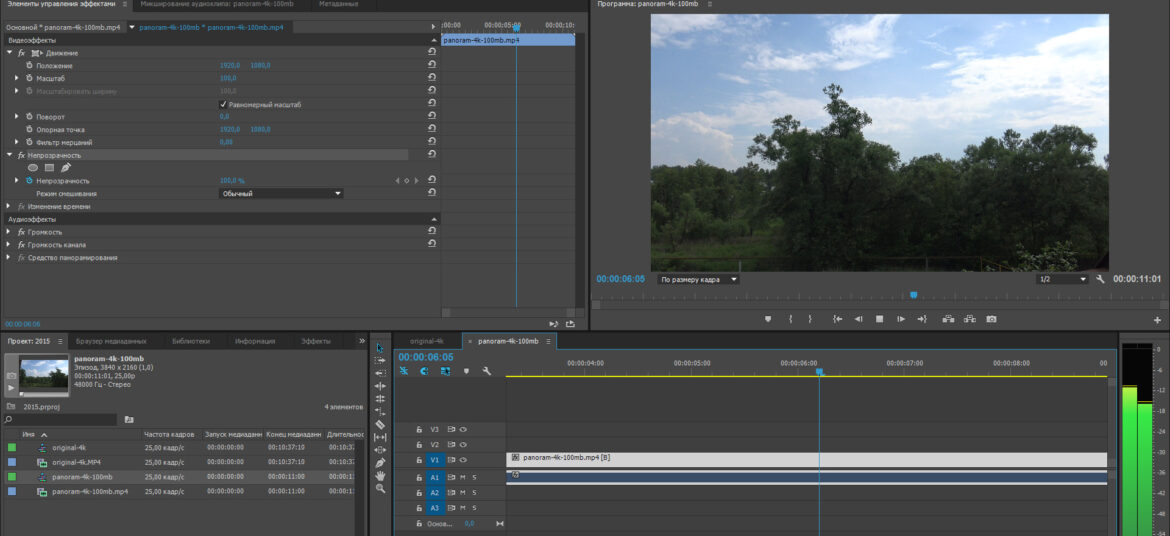Click Lift button in Program monitor

[x=948, y=319]
